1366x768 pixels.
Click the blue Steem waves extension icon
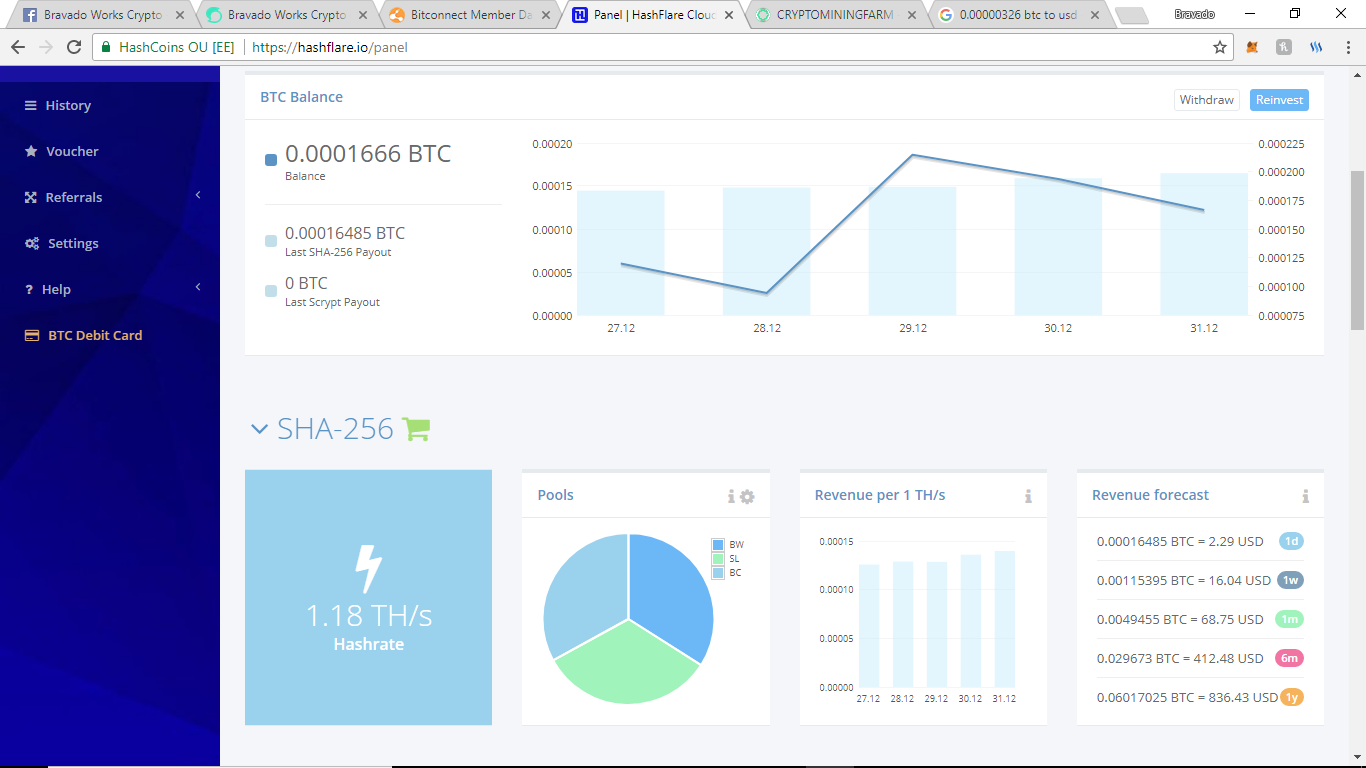click(x=1315, y=47)
